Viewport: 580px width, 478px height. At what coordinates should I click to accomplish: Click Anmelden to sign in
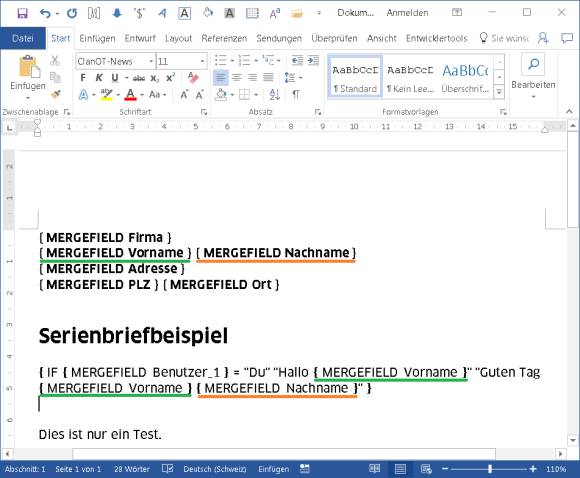[407, 13]
